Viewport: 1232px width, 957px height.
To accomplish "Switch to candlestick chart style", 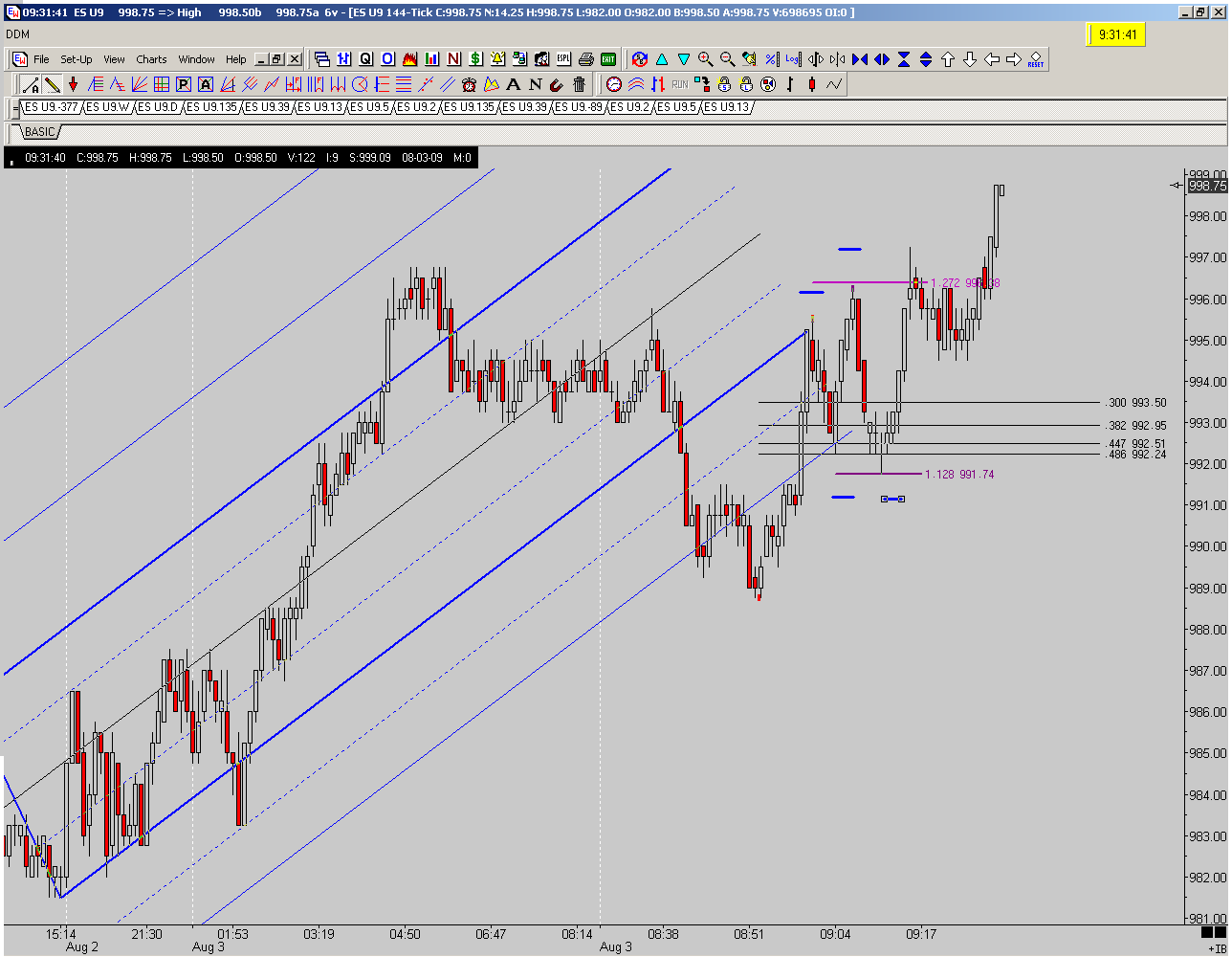I will pyautogui.click(x=811, y=84).
